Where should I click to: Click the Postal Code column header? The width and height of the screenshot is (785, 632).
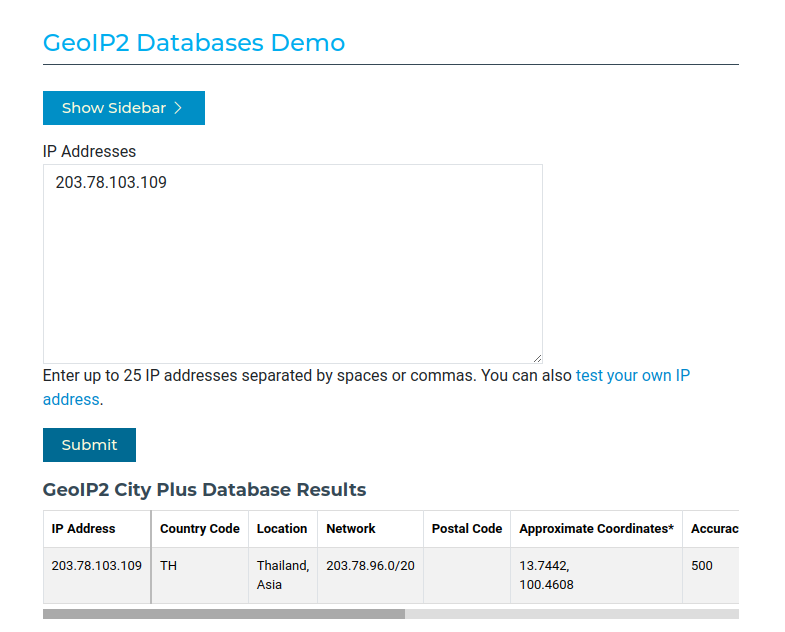click(466, 529)
